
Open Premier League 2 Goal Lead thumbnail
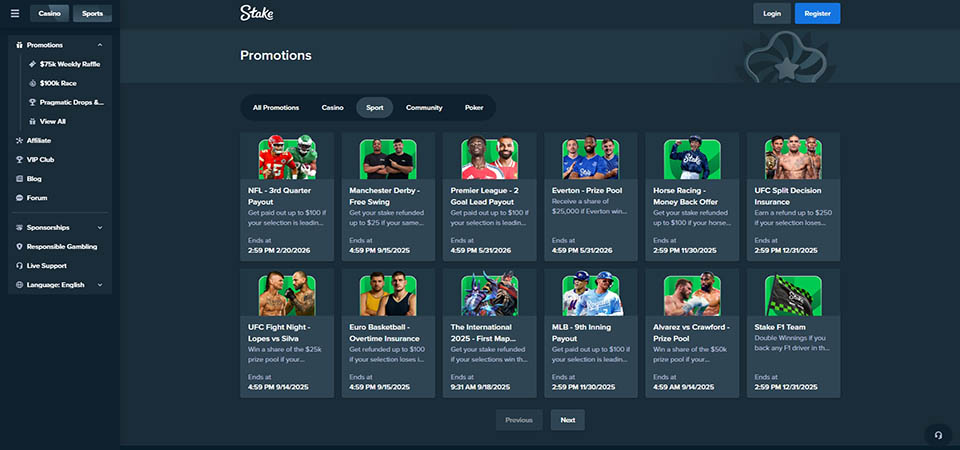[x=490, y=158]
